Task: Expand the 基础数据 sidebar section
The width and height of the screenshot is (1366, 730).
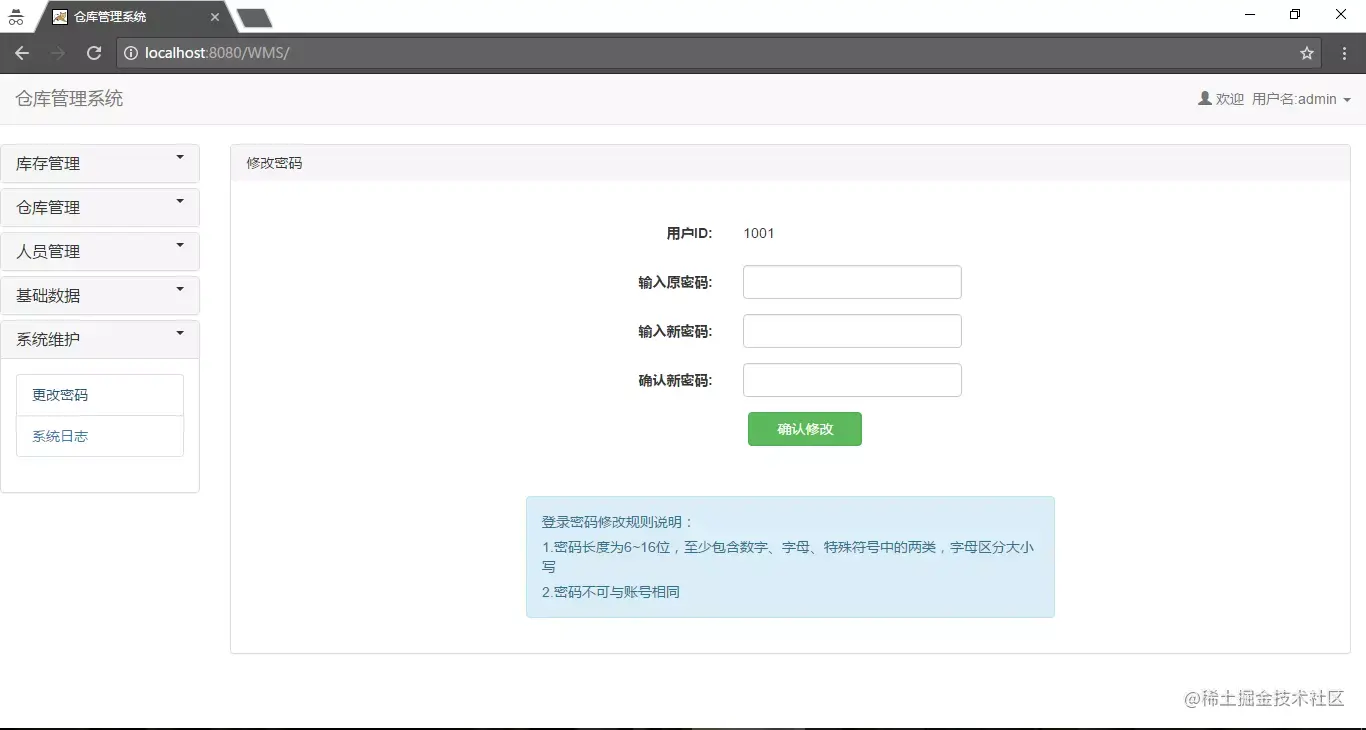Action: 100,296
